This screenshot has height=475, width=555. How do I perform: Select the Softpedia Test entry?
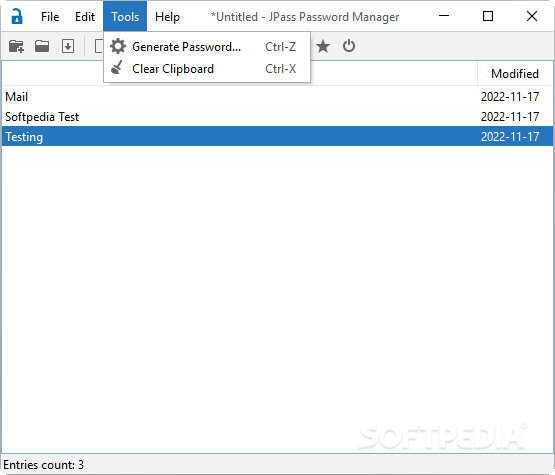(278, 117)
